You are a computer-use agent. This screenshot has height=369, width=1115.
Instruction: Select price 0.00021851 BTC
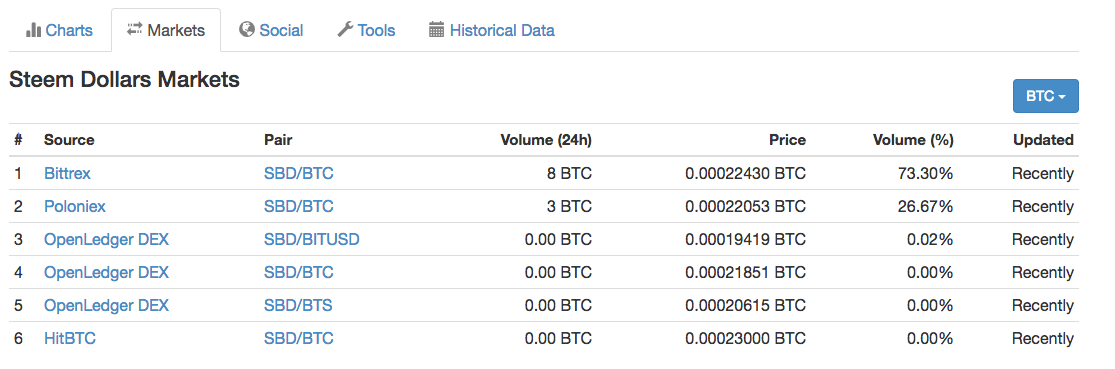(x=745, y=273)
